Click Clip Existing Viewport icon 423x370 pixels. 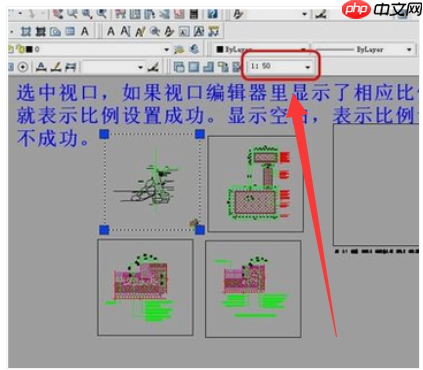coord(236,67)
